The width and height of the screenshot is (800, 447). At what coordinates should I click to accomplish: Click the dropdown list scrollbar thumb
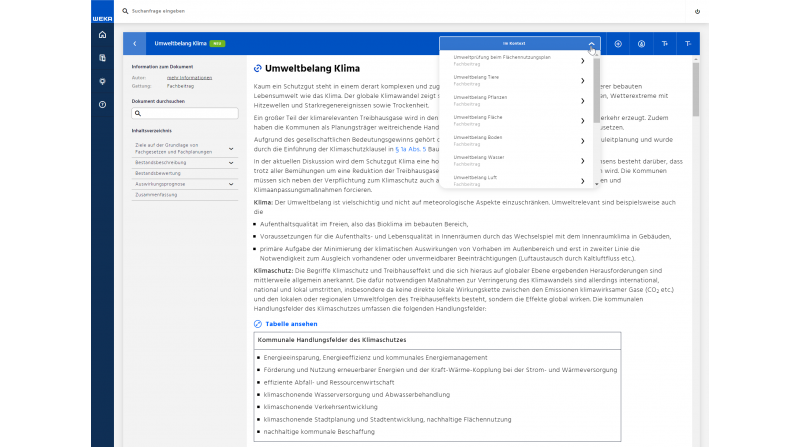[596, 90]
